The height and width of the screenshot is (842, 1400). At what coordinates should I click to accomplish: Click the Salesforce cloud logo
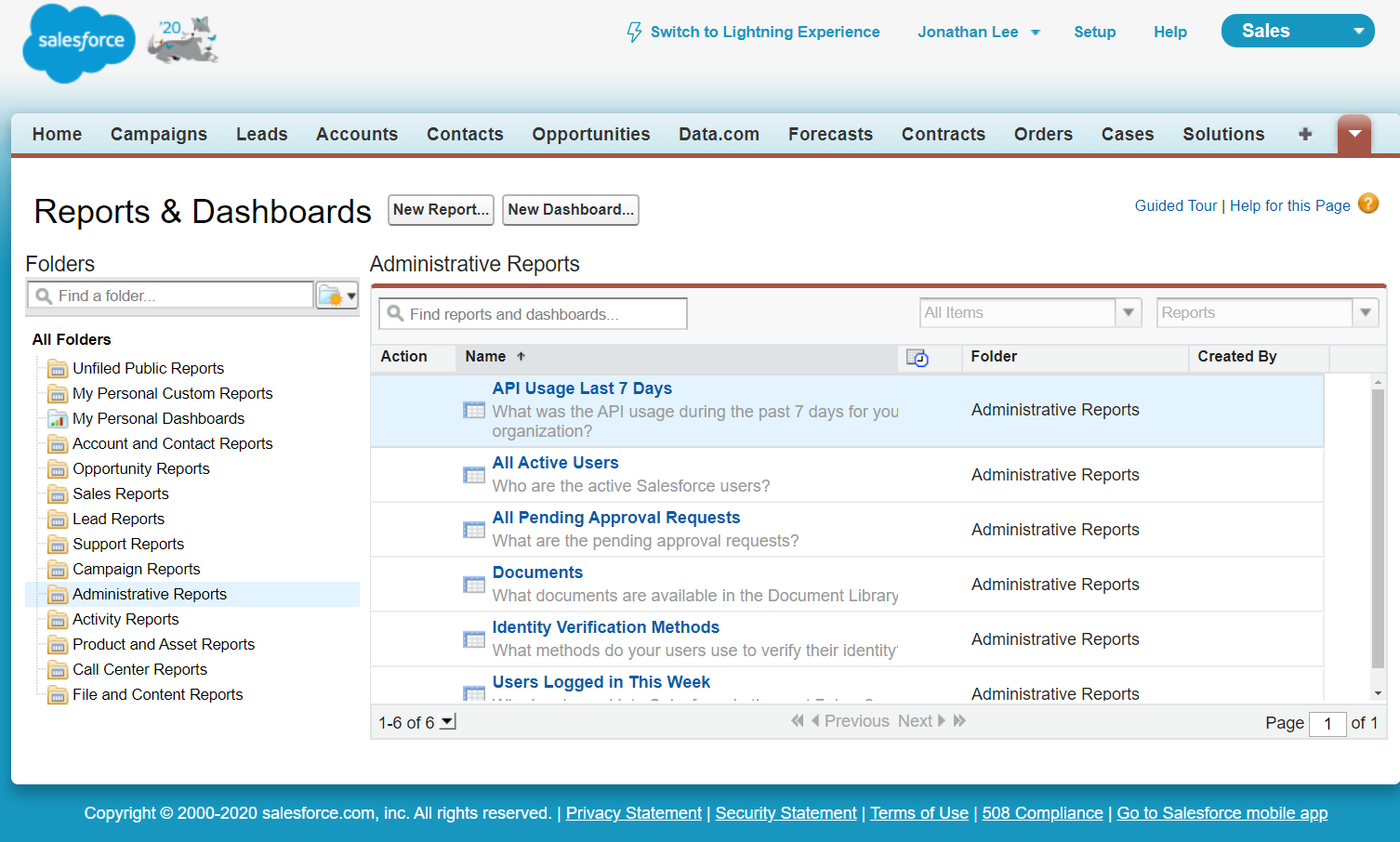pyautogui.click(x=80, y=43)
